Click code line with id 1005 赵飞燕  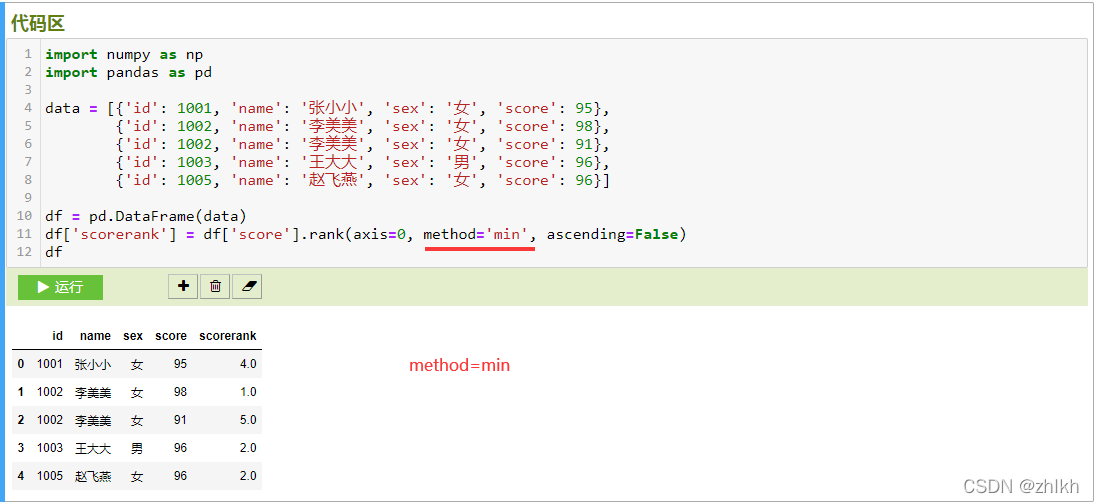[x=363, y=180]
